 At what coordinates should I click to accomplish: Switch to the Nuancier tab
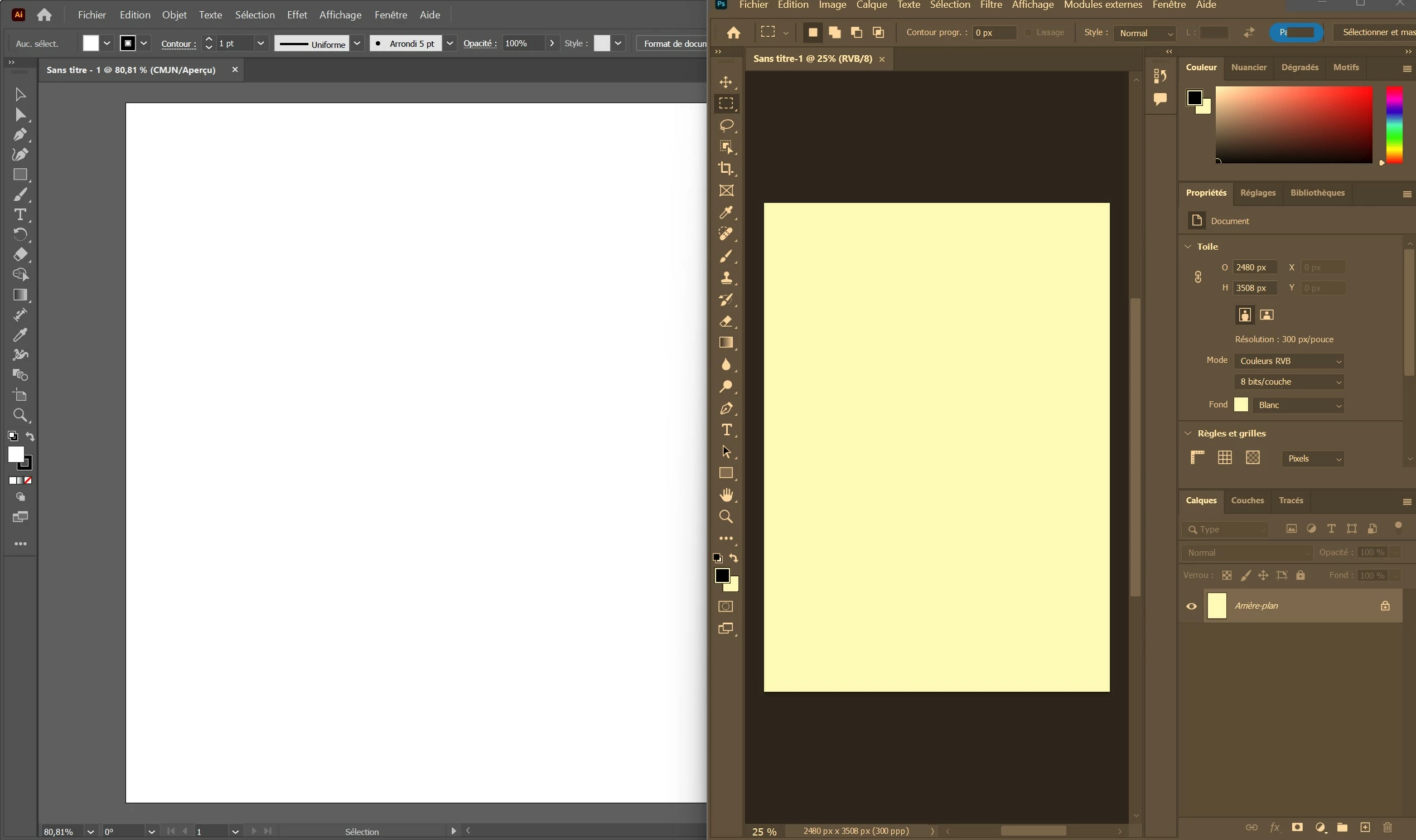pyautogui.click(x=1249, y=67)
